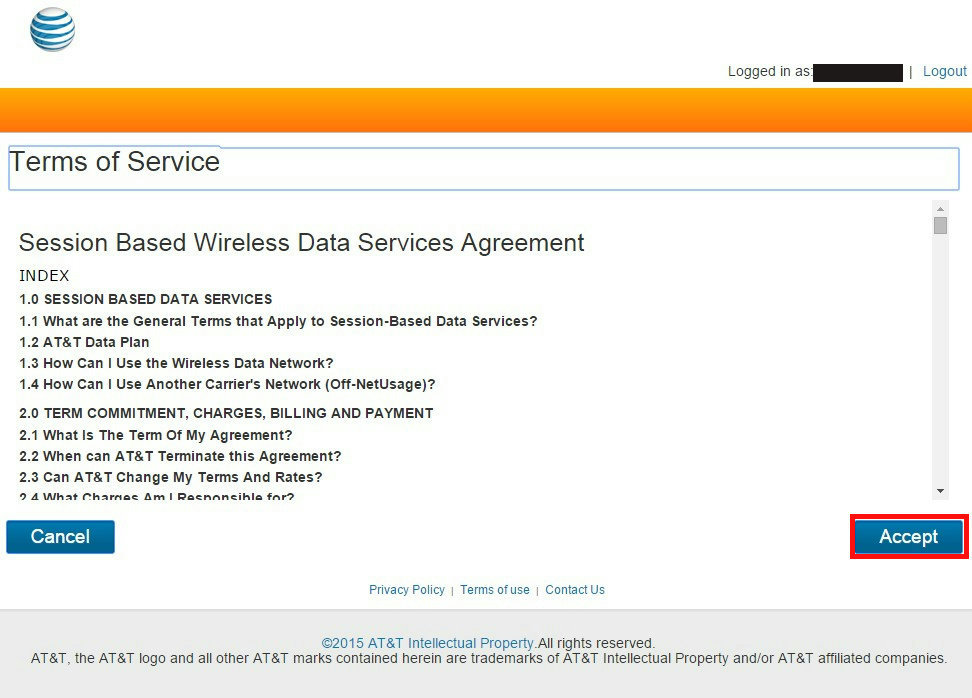Select 2.1 What Is The Term Of My Agreement
Image resolution: width=972 pixels, height=698 pixels.
click(156, 435)
